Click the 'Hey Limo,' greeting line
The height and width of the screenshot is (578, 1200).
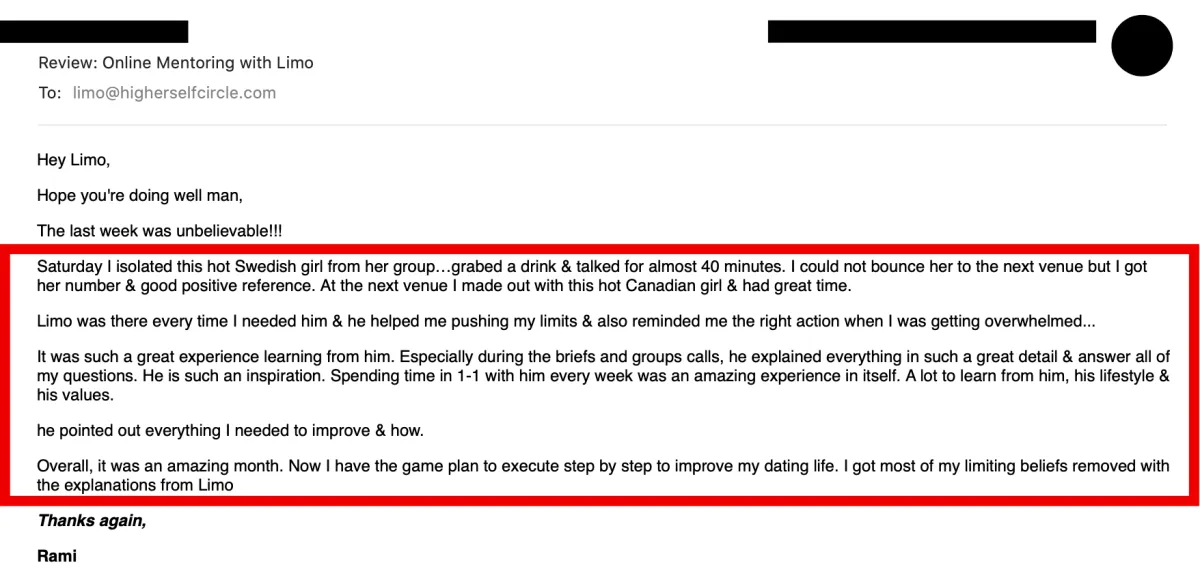[74, 160]
